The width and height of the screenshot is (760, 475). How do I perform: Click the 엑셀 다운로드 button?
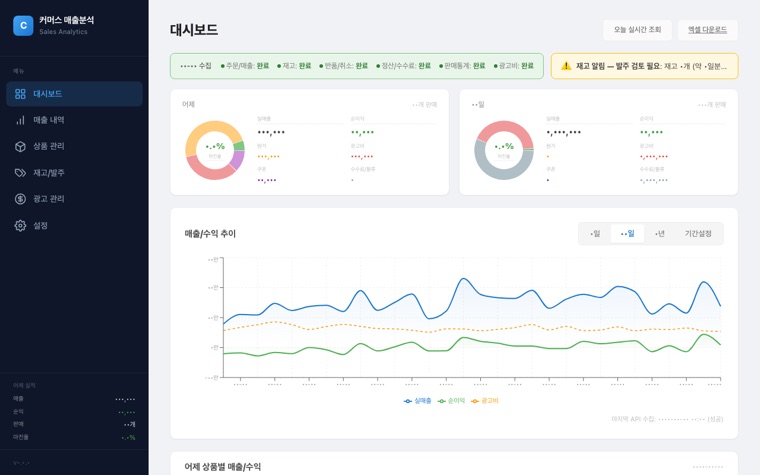point(708,30)
